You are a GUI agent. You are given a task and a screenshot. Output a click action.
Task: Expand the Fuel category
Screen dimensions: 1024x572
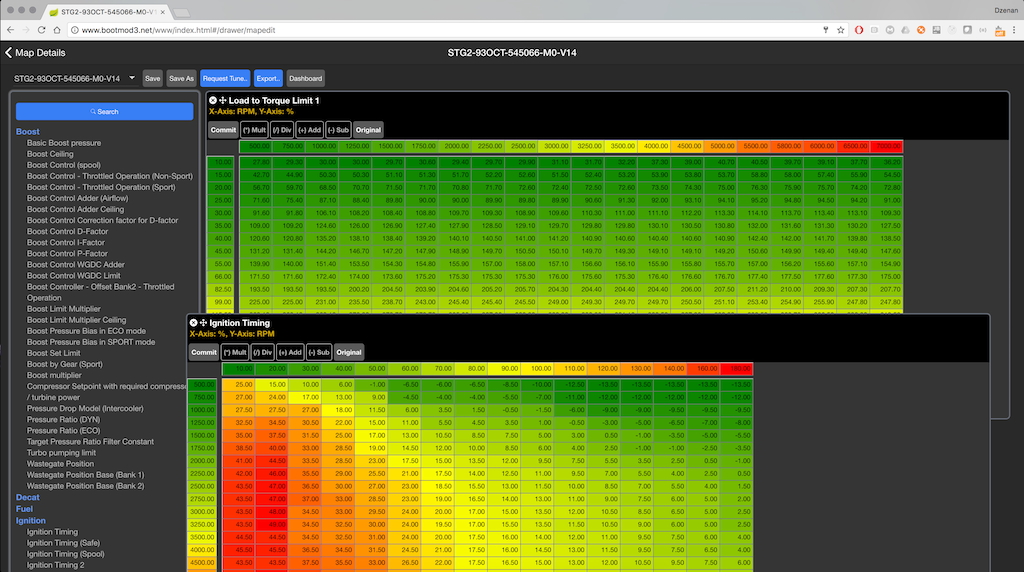[x=24, y=509]
